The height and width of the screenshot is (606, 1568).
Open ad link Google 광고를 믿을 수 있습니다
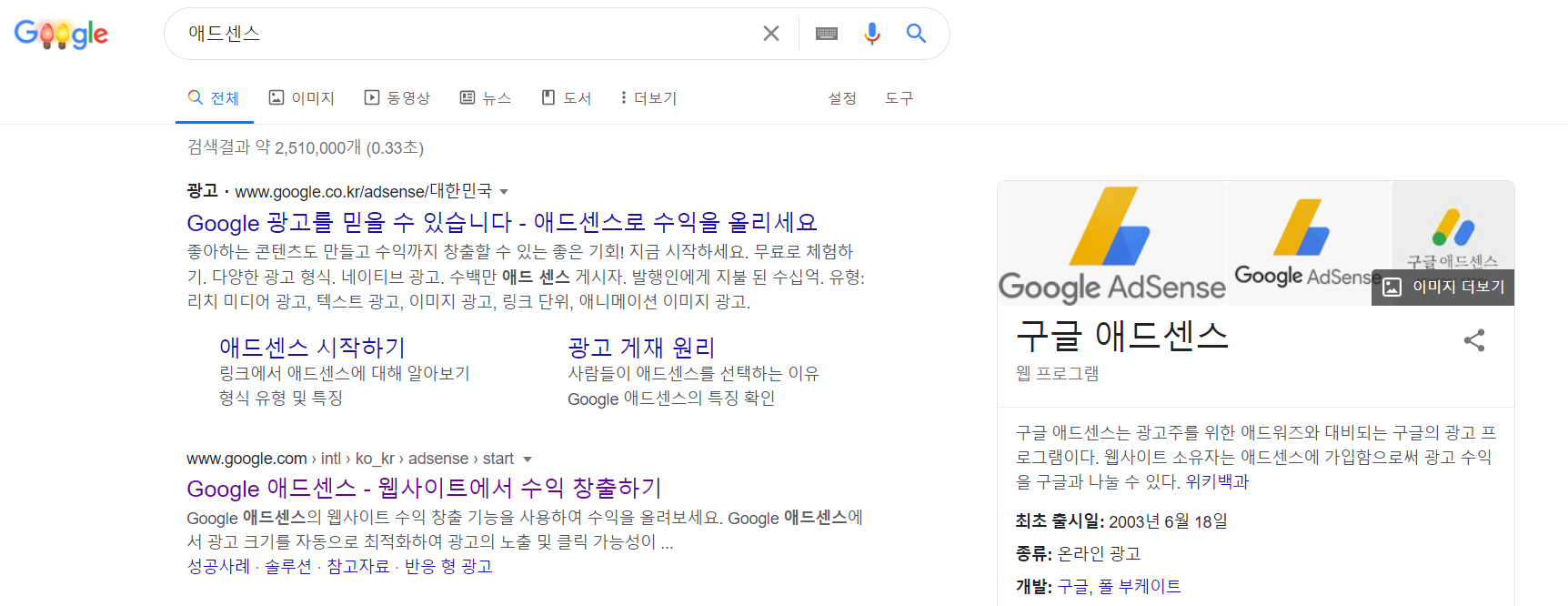pos(502,223)
